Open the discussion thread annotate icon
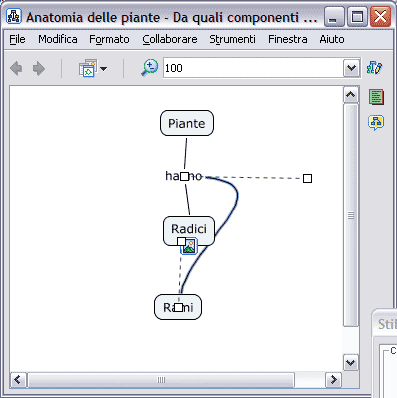This screenshot has height=398, width=397. [x=376, y=123]
